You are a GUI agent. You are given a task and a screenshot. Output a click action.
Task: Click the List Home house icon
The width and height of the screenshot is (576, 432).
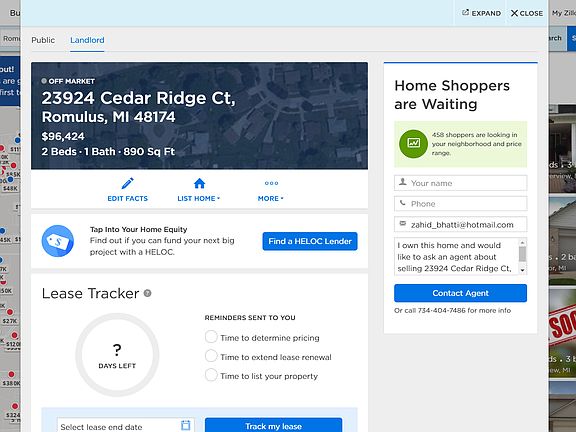[x=199, y=183]
